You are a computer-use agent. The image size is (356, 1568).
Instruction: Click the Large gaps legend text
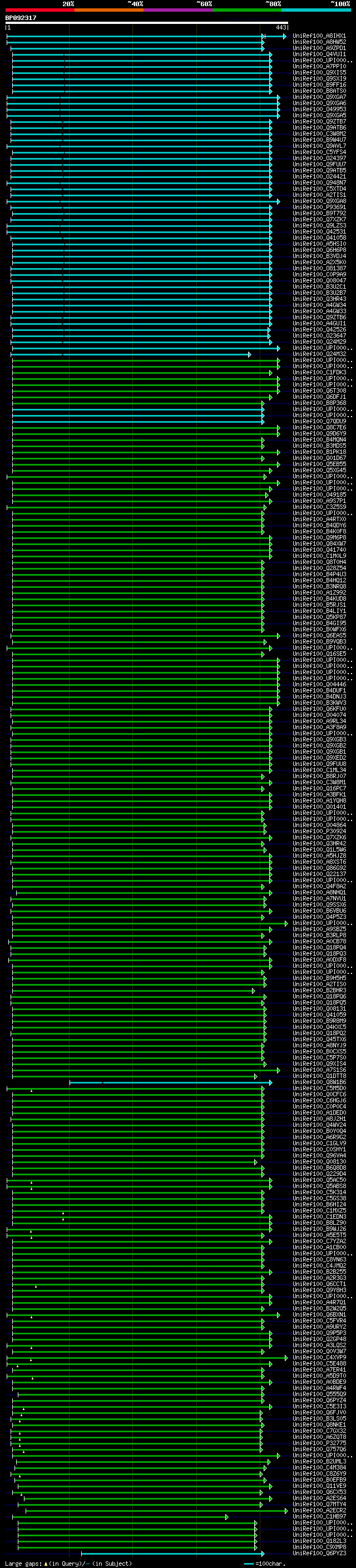pyautogui.click(x=68, y=1564)
